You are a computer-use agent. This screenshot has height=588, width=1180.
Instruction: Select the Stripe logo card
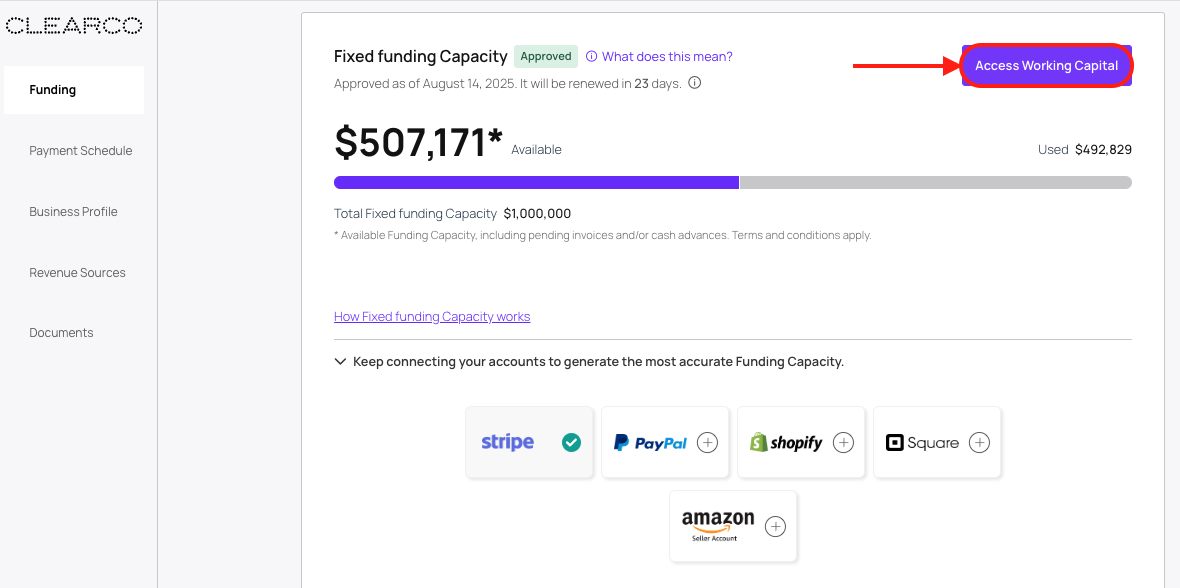pos(508,442)
